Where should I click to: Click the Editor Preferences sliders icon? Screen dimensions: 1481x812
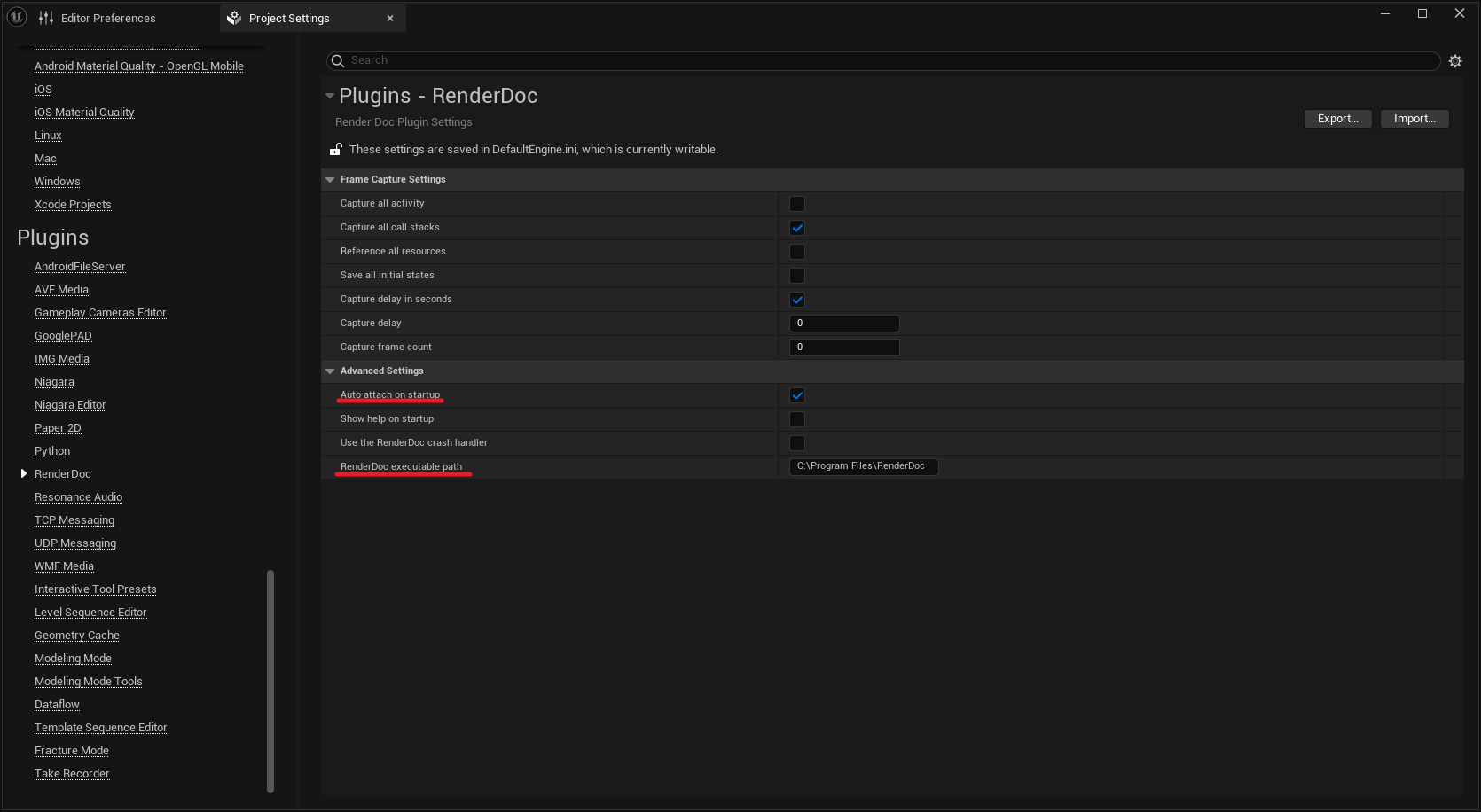click(46, 18)
